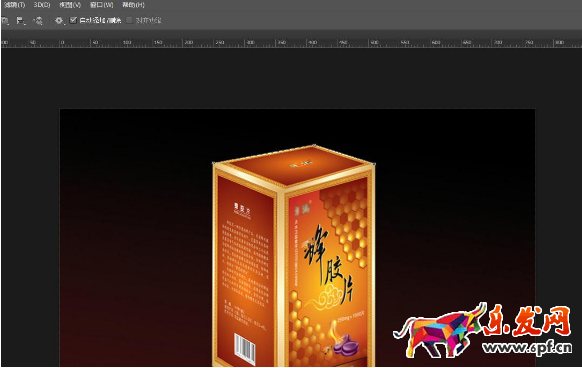
Task: Enable the Align Edges checkbox
Action: point(129,20)
